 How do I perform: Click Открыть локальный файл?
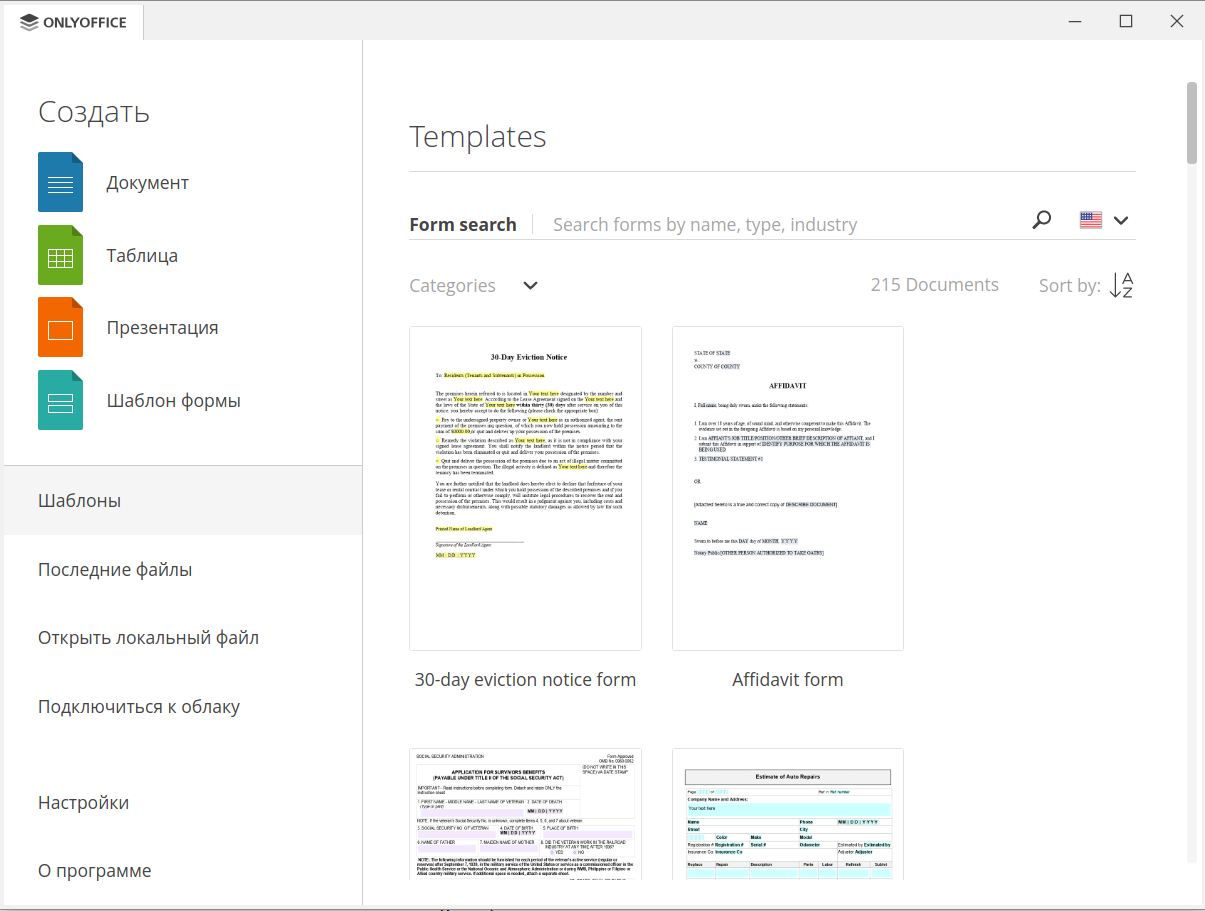148,638
